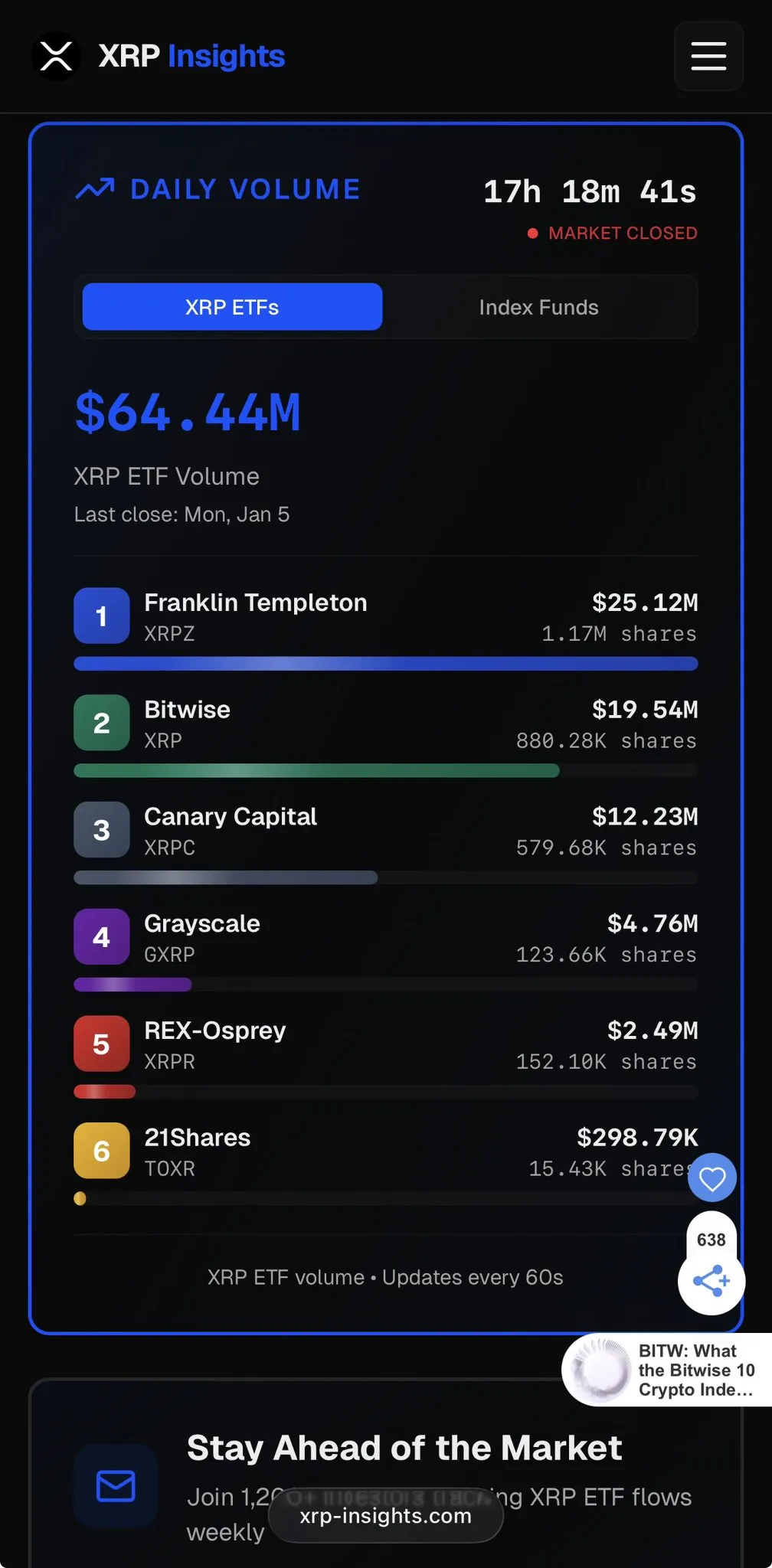
Task: Select the XRP ETFs tab
Action: [232, 307]
